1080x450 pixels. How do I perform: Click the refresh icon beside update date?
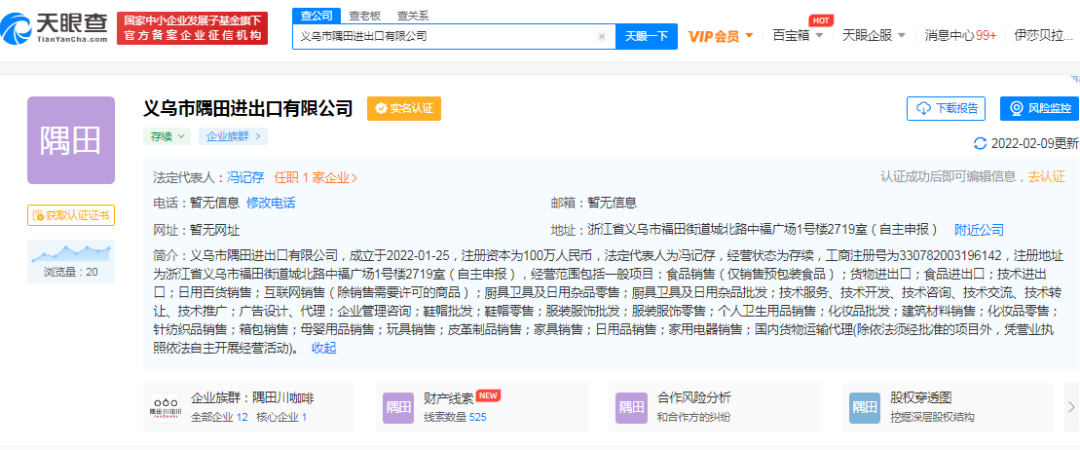[980, 143]
